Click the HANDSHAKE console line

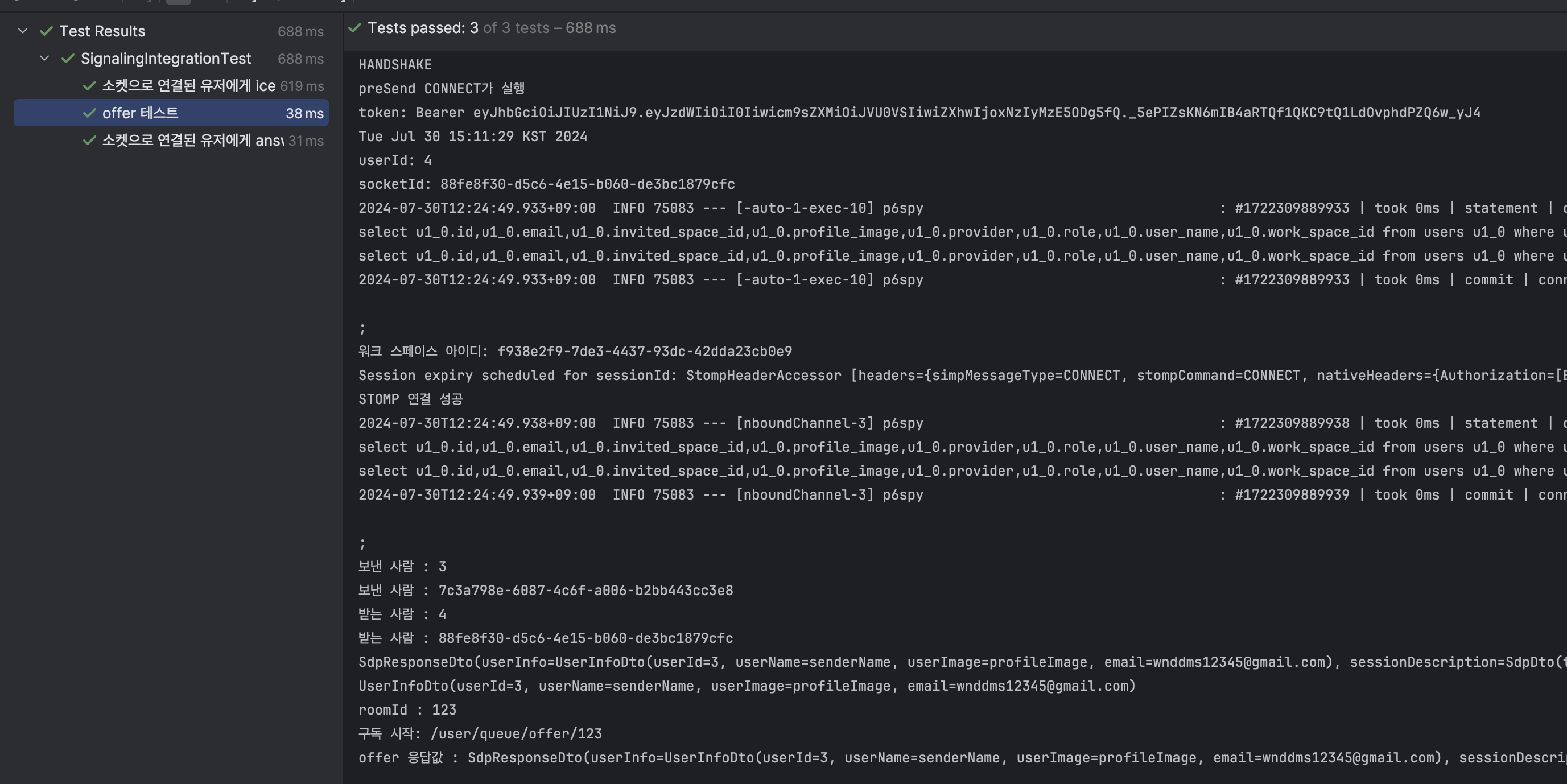(x=395, y=64)
